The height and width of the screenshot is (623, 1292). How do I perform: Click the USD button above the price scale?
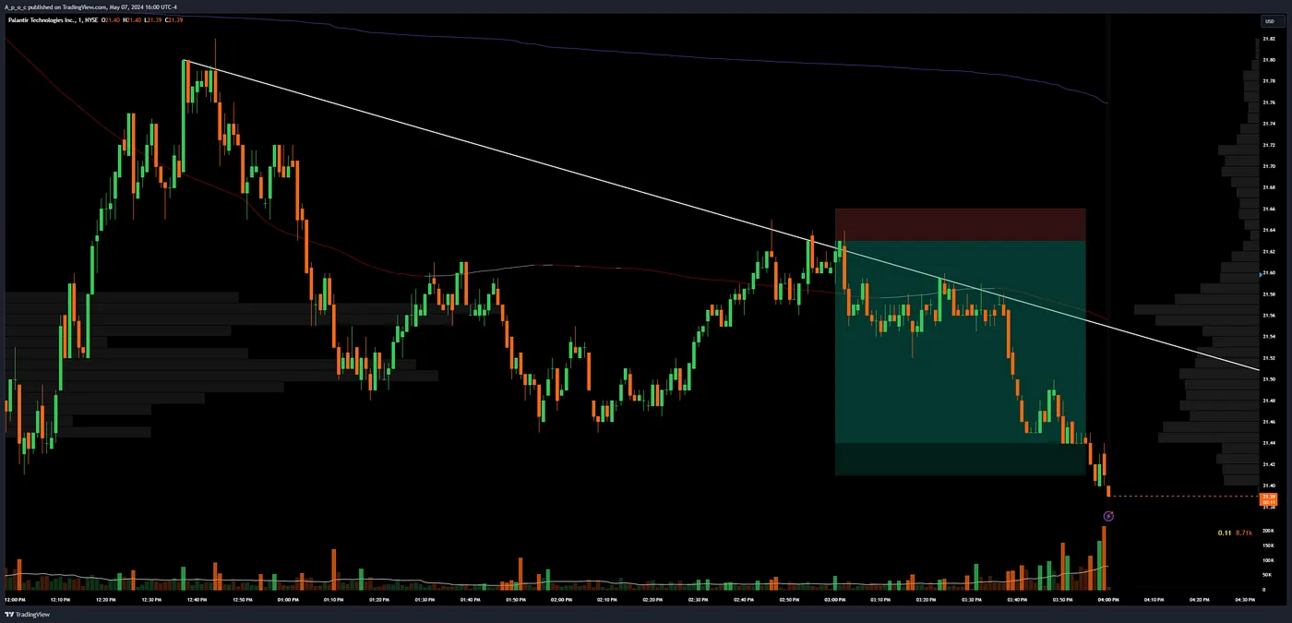click(x=1269, y=21)
